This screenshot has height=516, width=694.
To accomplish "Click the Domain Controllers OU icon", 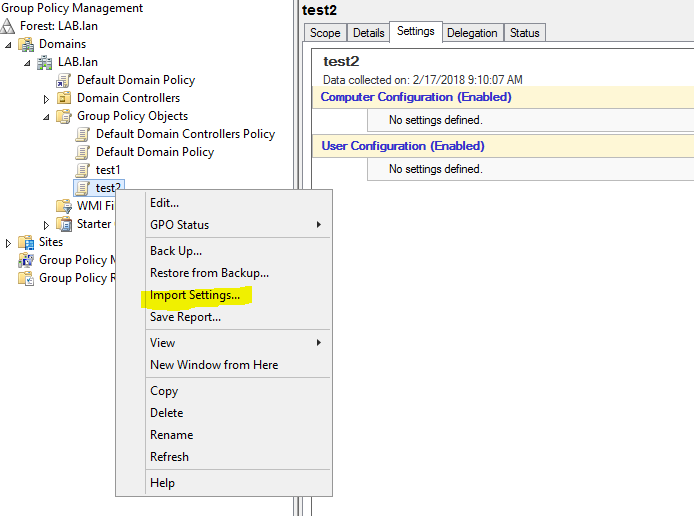I will (64, 98).
